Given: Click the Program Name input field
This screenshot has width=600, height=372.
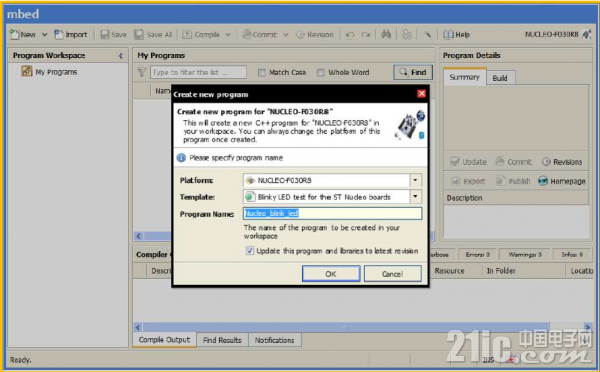Looking at the screenshot, I should coord(333,213).
